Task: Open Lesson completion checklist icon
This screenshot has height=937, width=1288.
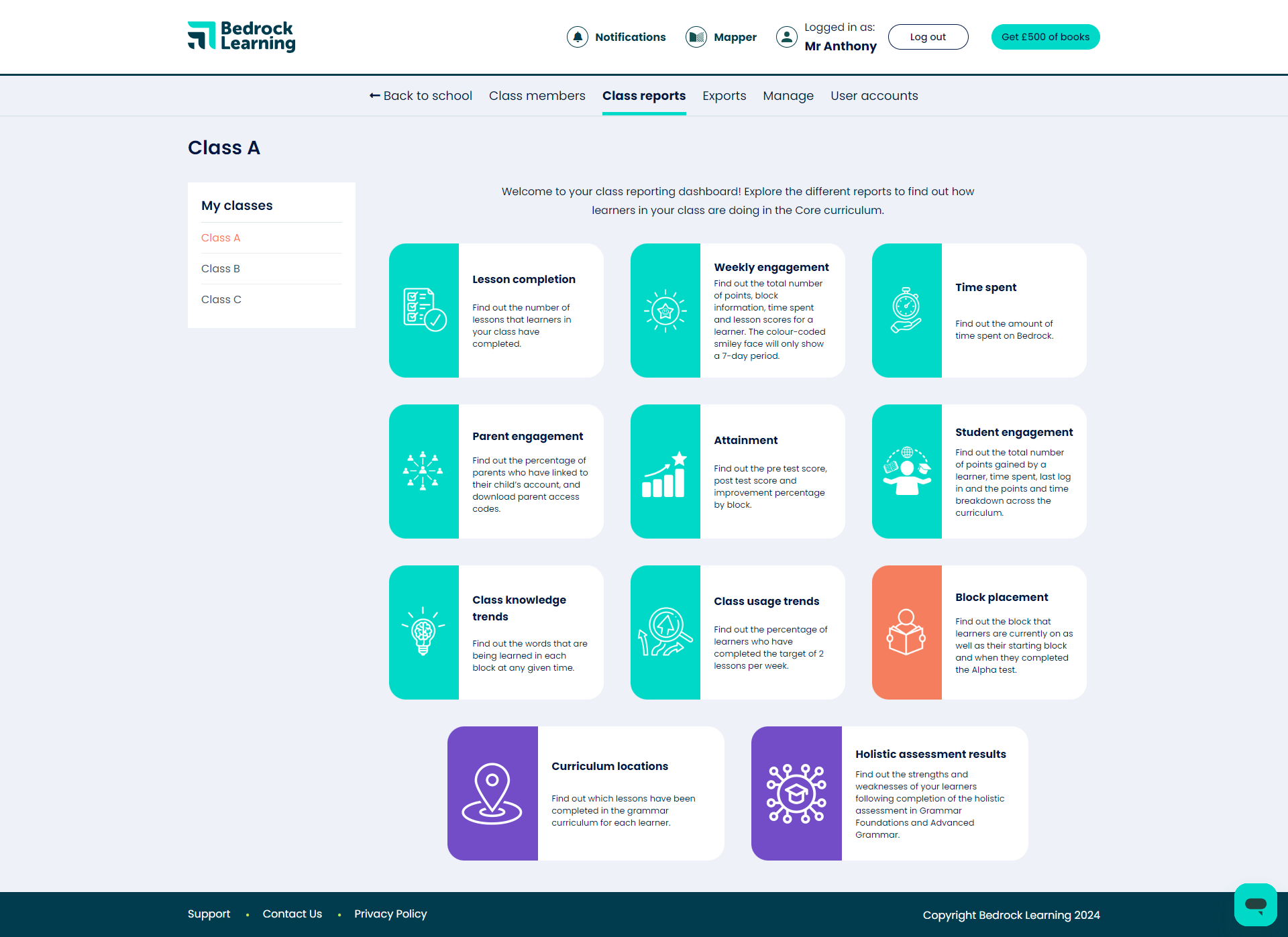Action: (424, 311)
